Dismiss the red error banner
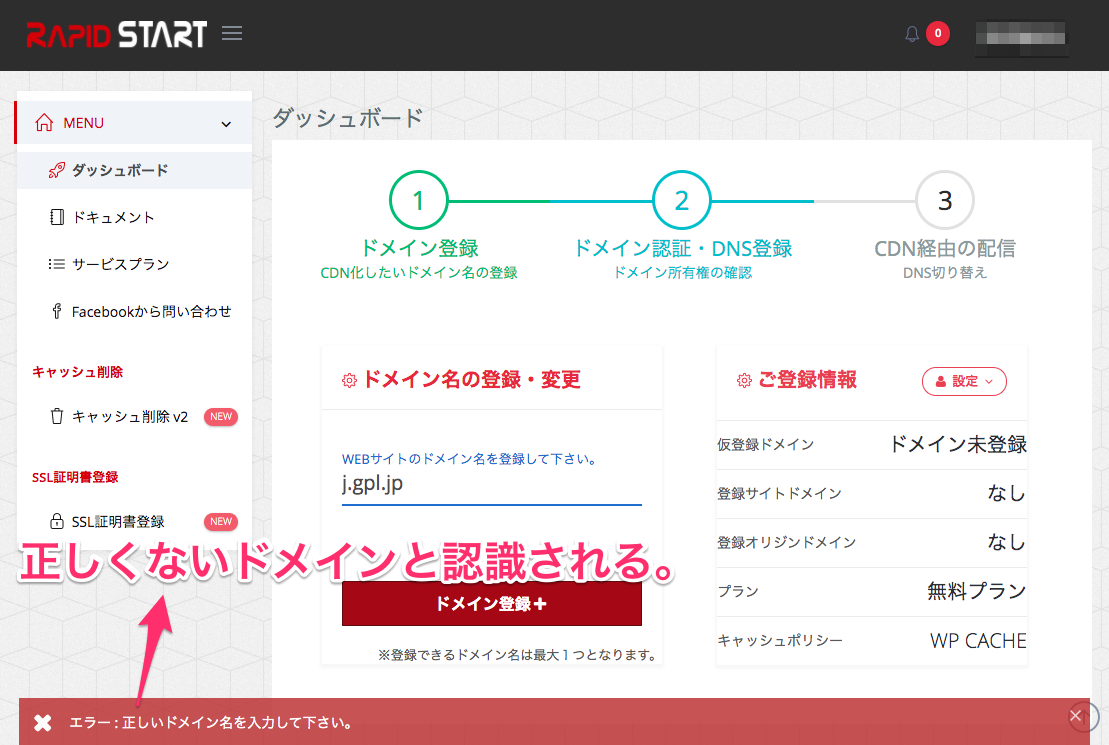 tap(1076, 715)
